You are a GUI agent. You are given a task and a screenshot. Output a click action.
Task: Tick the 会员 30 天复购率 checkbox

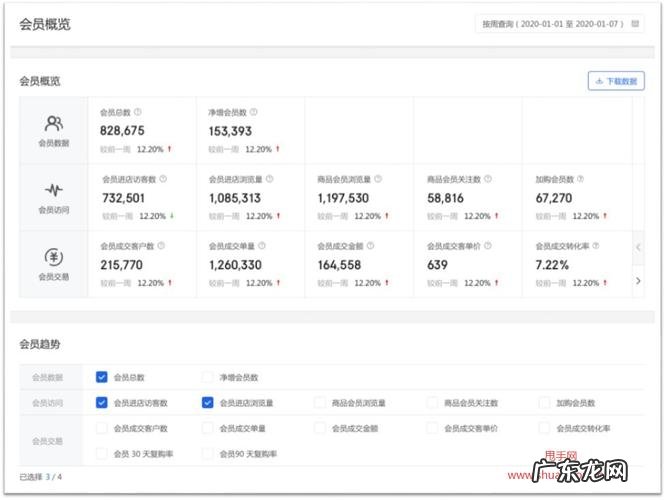[x=102, y=453]
